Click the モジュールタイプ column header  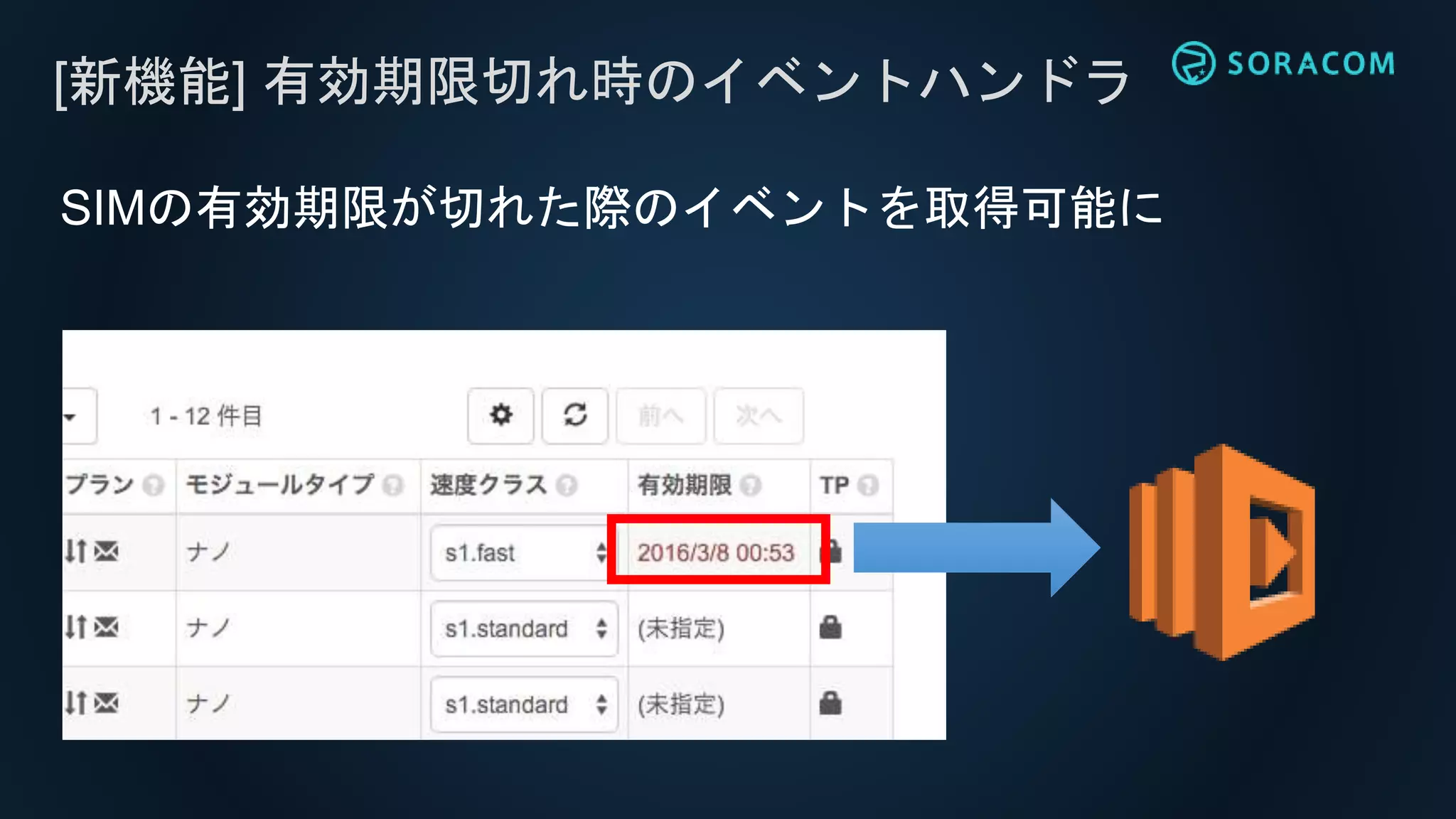point(279,485)
